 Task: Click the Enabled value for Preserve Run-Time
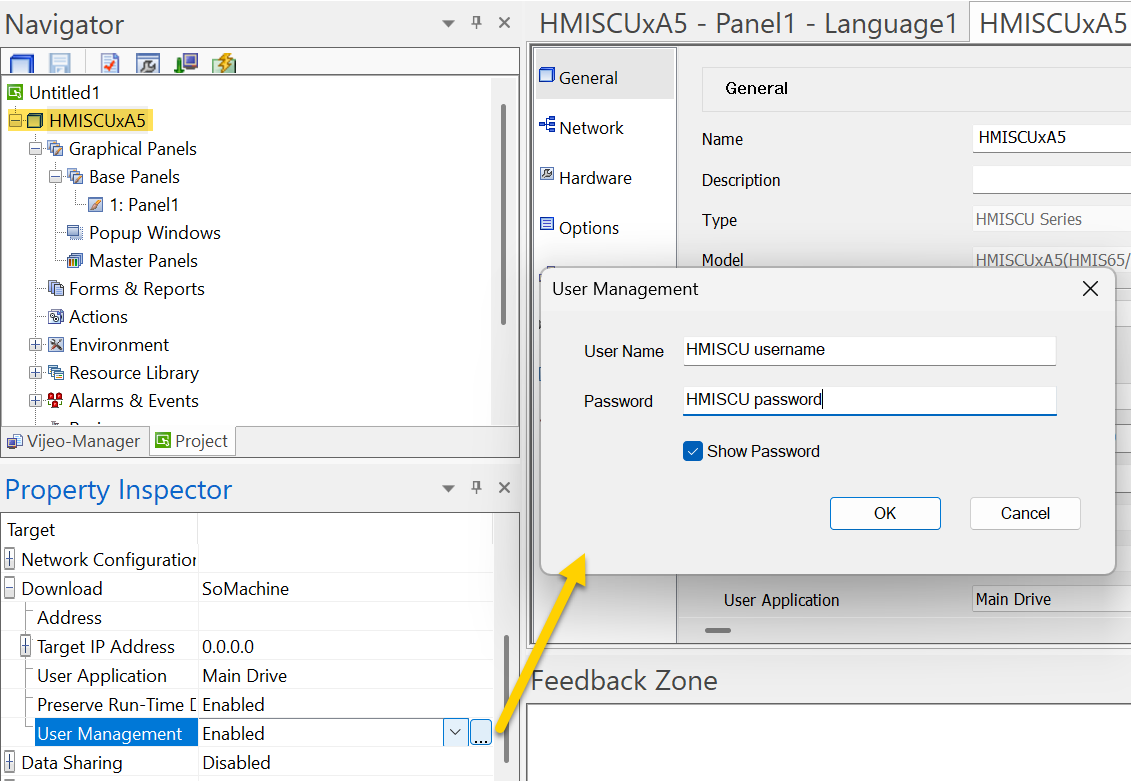[233, 705]
